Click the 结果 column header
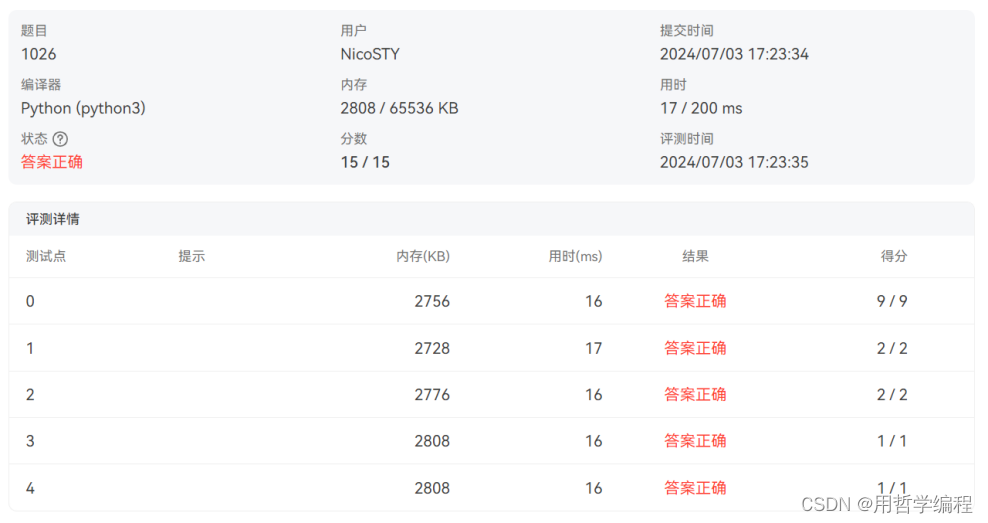This screenshot has height=523, width=988. click(695, 256)
